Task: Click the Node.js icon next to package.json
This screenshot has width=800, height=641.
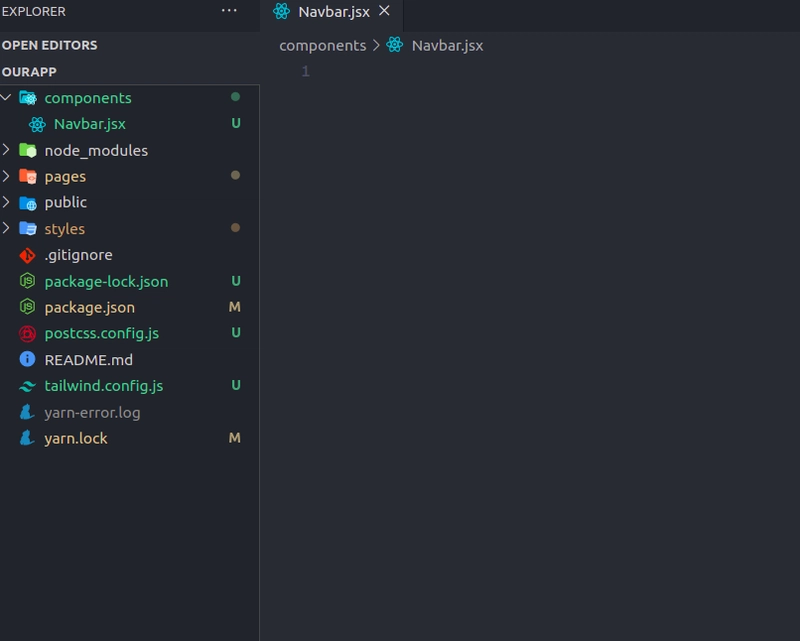Action: pos(27,307)
